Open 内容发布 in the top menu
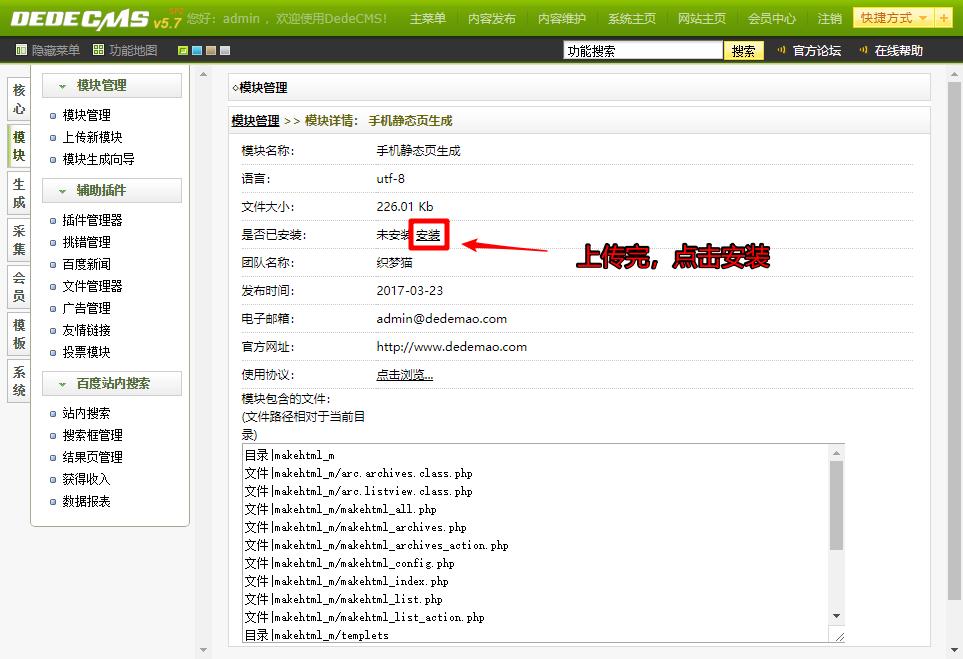The width and height of the screenshot is (963, 659). (x=492, y=19)
